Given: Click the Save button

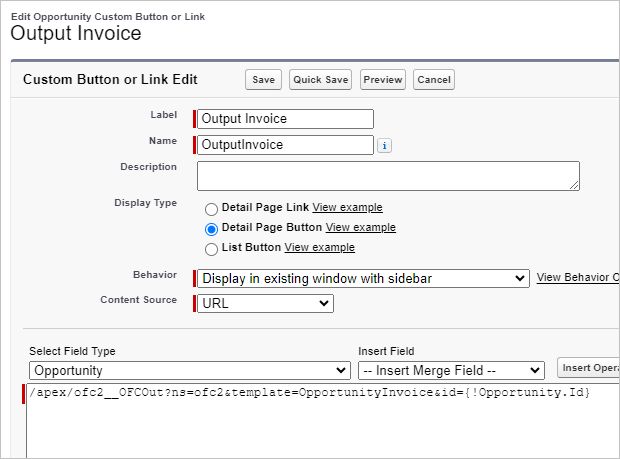Looking at the screenshot, I should click(x=263, y=79).
